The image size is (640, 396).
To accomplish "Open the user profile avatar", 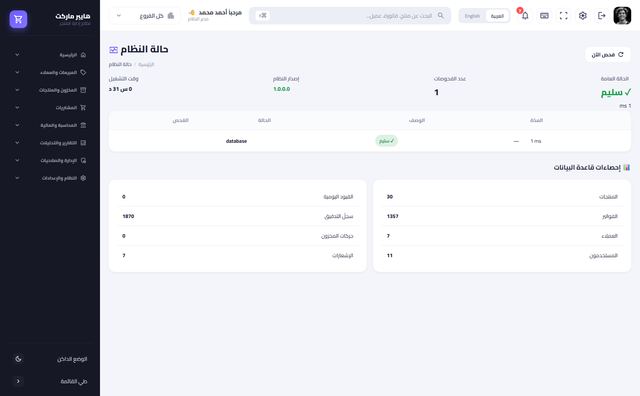I will [x=622, y=16].
